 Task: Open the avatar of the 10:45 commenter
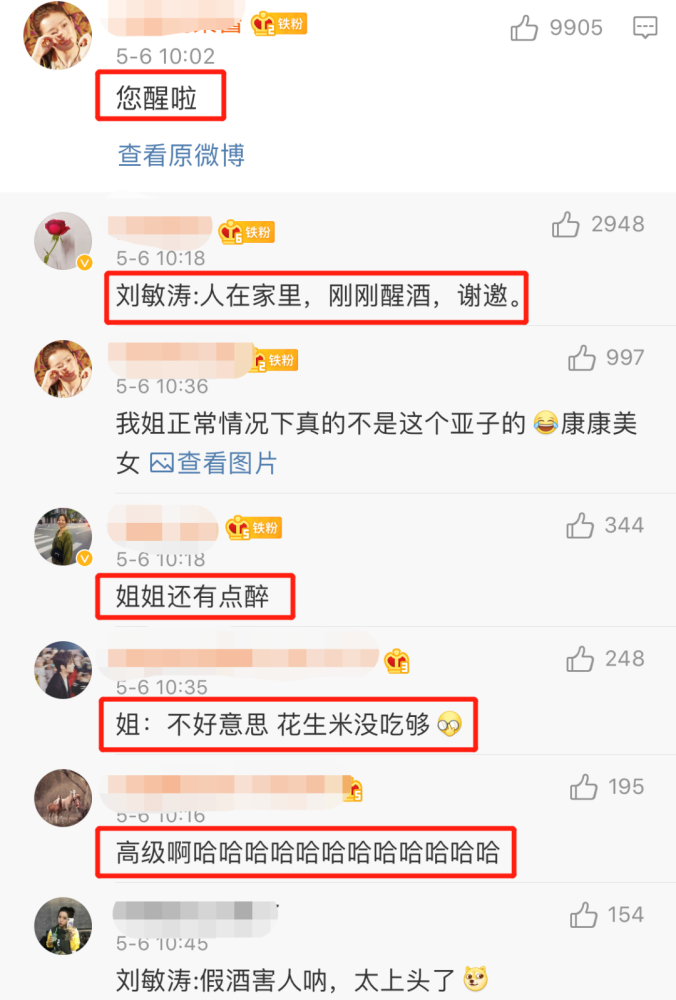click(62, 926)
